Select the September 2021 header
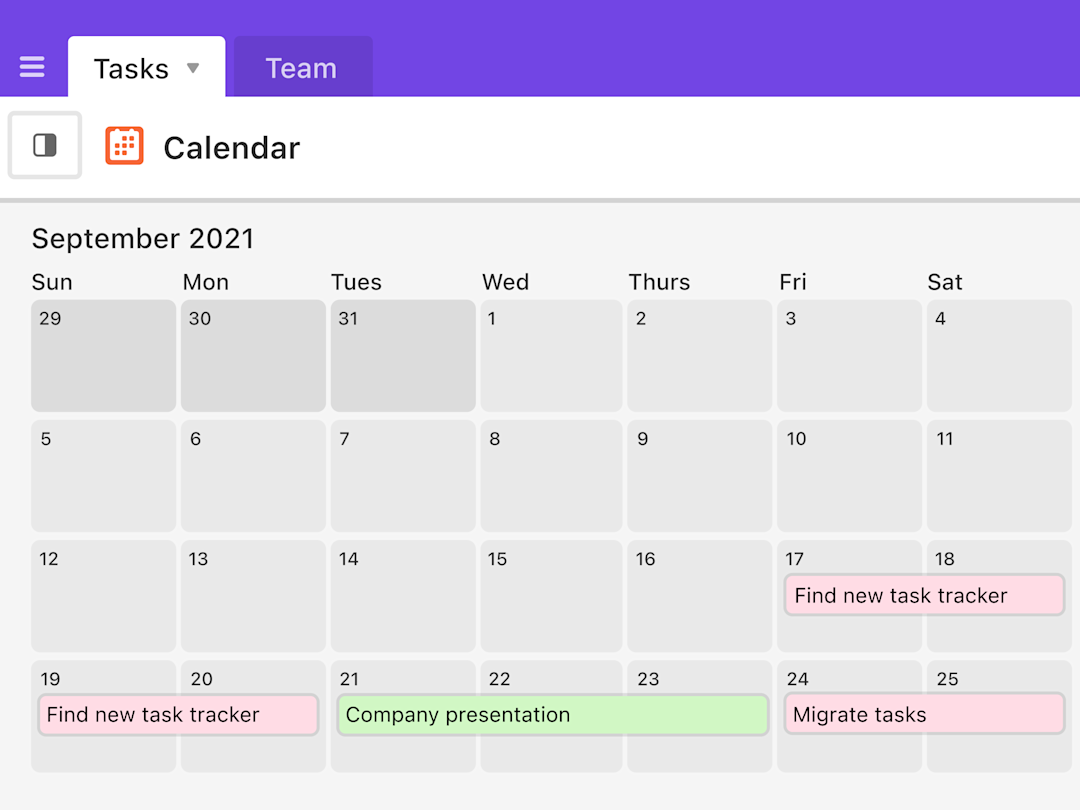Viewport: 1080px width, 810px height. 143,238
